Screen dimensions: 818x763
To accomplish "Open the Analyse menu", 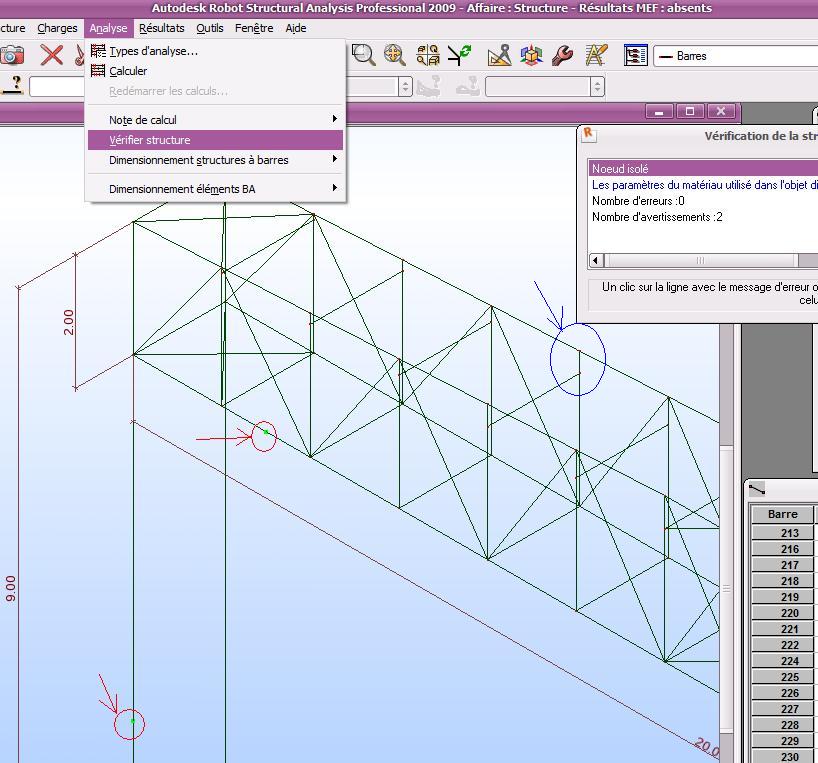I will tap(109, 28).
